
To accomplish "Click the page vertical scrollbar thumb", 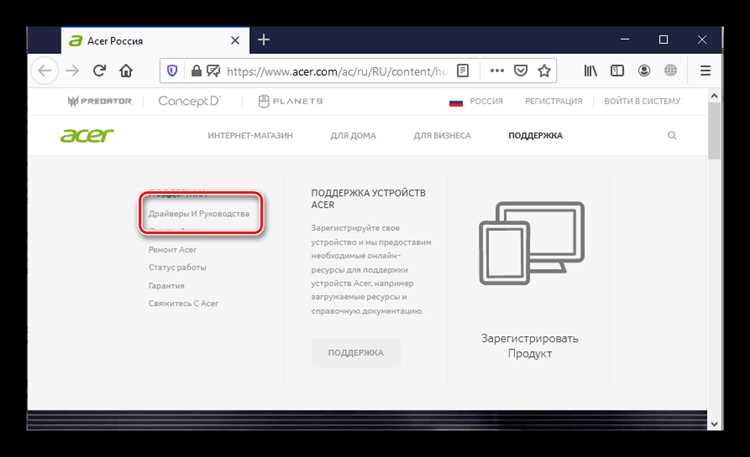I will click(x=714, y=131).
